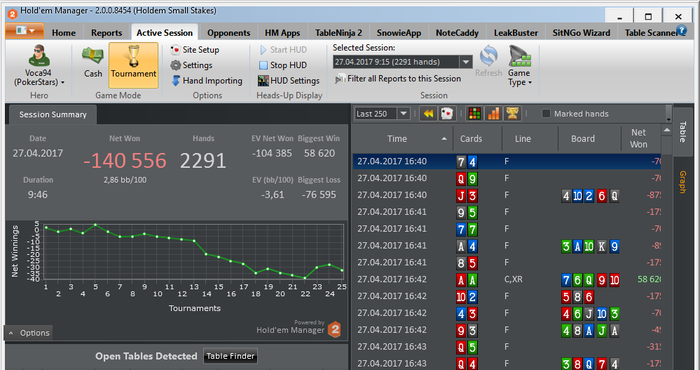This screenshot has width=700, height=370.
Task: Open the NoteCaddy tab
Action: (457, 33)
